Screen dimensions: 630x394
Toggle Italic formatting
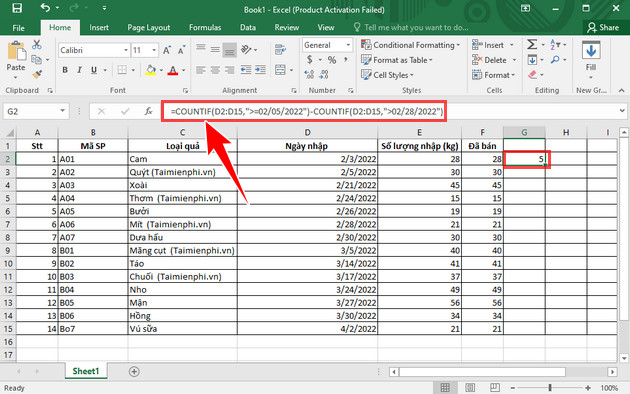pos(80,70)
